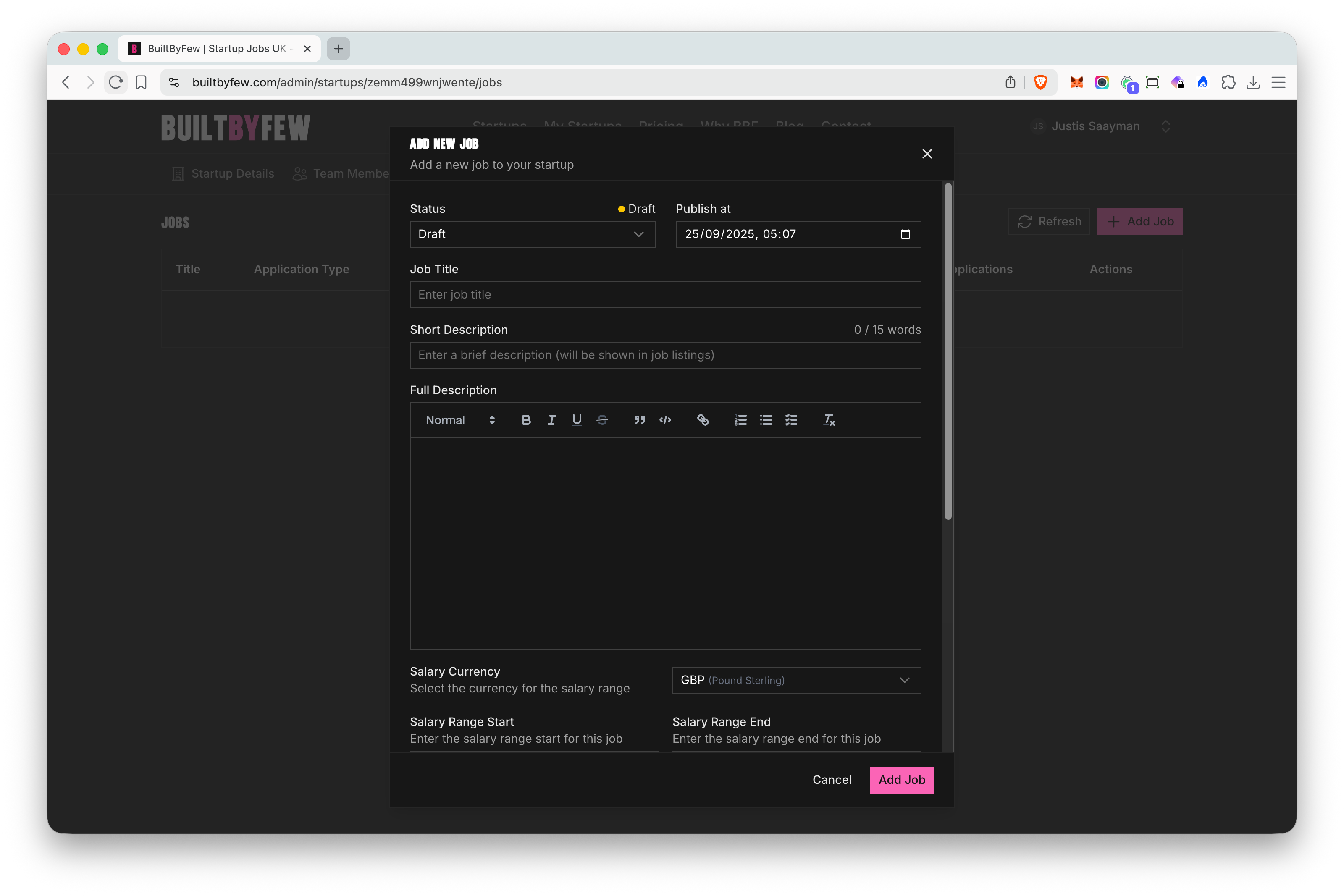Toggle bold formatting in the editor
Screen dimensions: 1344x896
click(x=526, y=420)
